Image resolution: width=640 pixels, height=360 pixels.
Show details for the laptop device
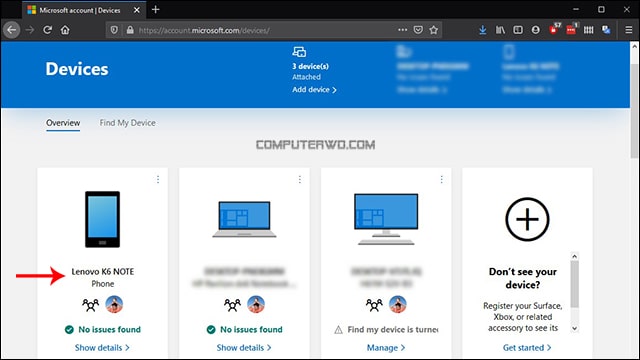(x=244, y=348)
